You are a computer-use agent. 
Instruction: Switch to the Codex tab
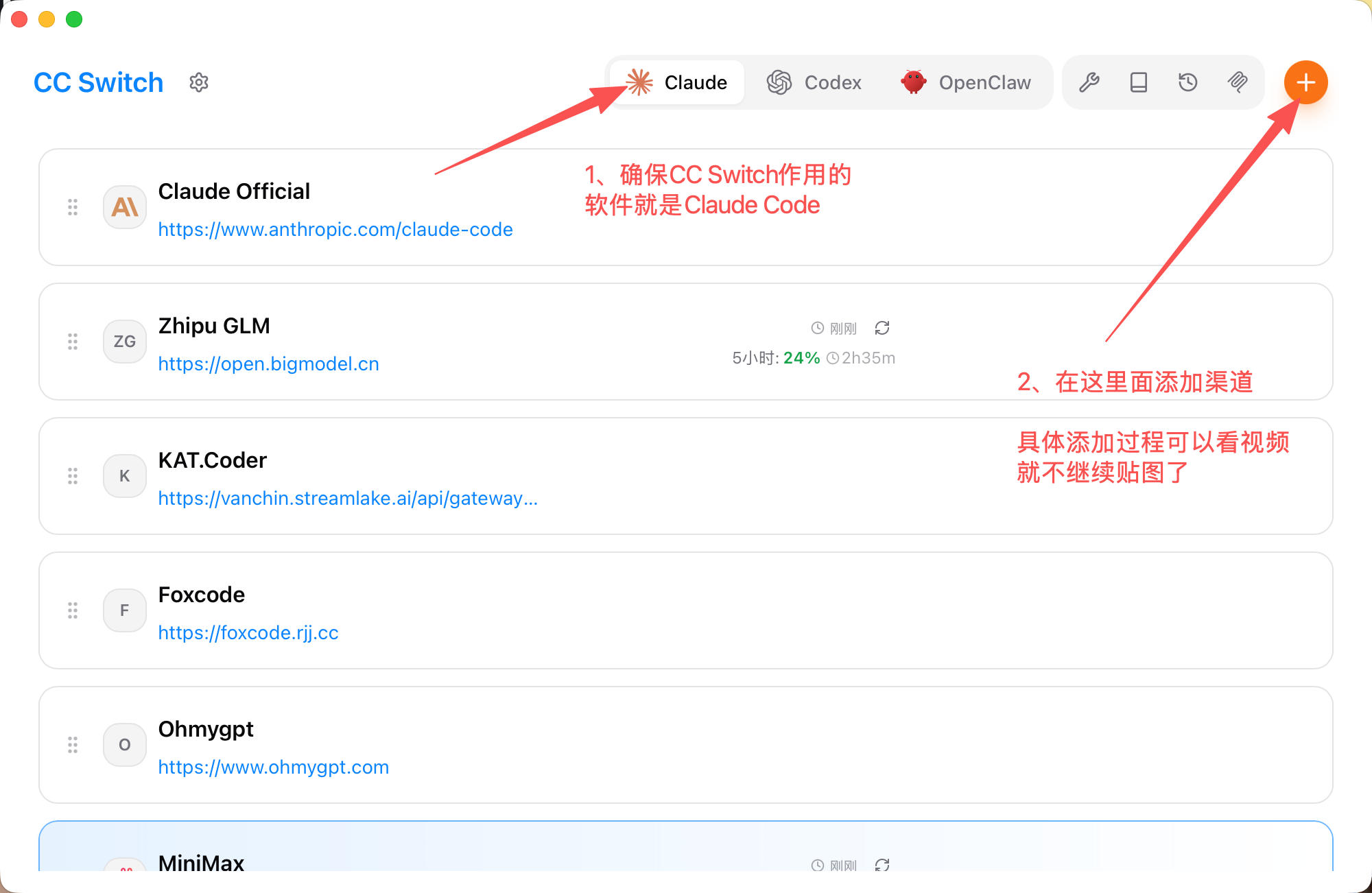pos(814,82)
